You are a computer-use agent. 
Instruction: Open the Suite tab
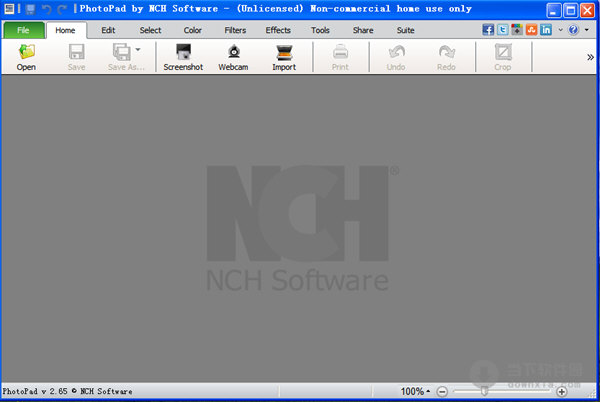click(406, 30)
